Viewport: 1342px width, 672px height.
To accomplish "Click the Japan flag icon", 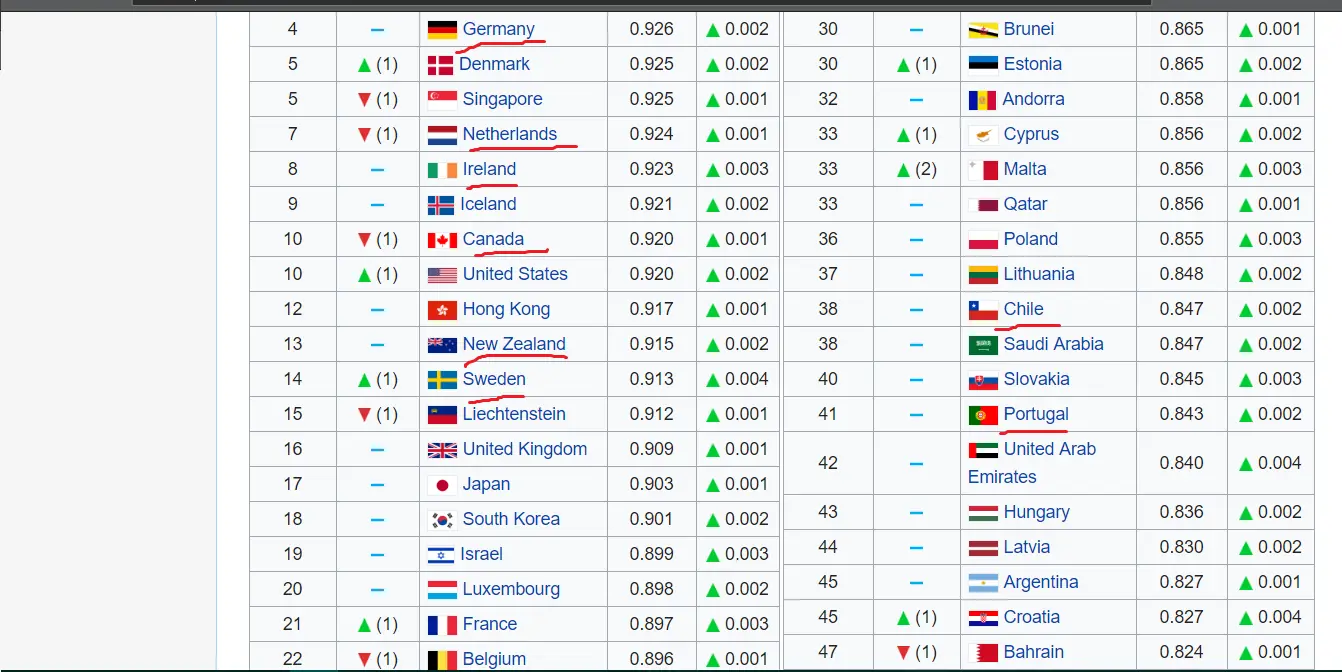I will click(x=442, y=485).
